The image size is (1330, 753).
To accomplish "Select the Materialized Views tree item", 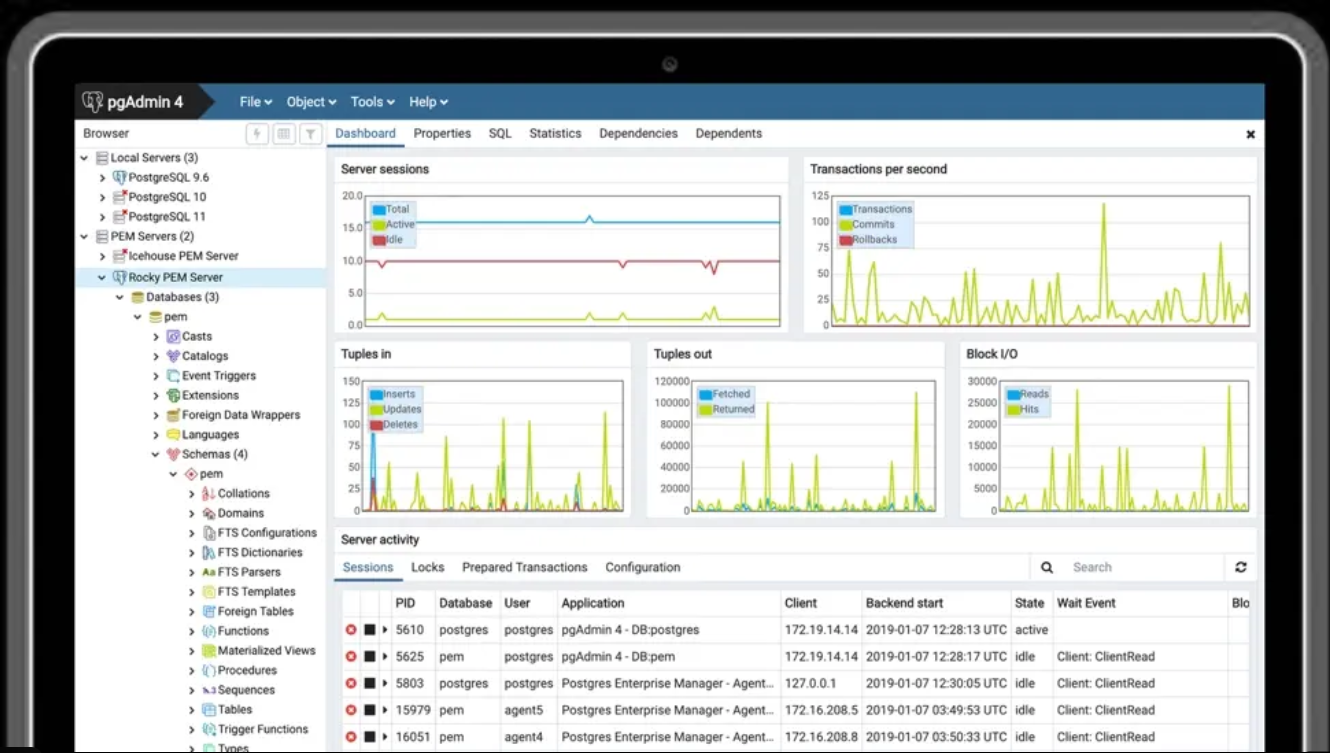I will [266, 651].
